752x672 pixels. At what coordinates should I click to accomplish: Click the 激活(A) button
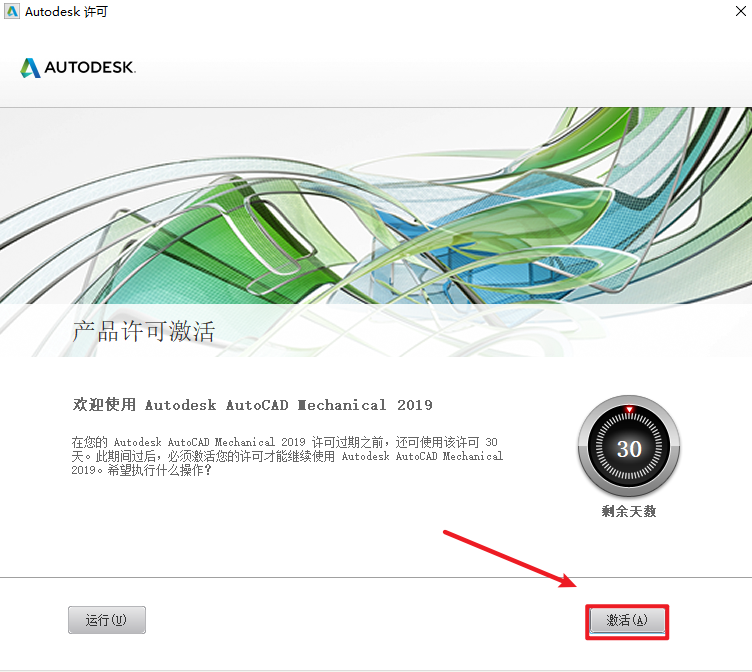point(627,621)
